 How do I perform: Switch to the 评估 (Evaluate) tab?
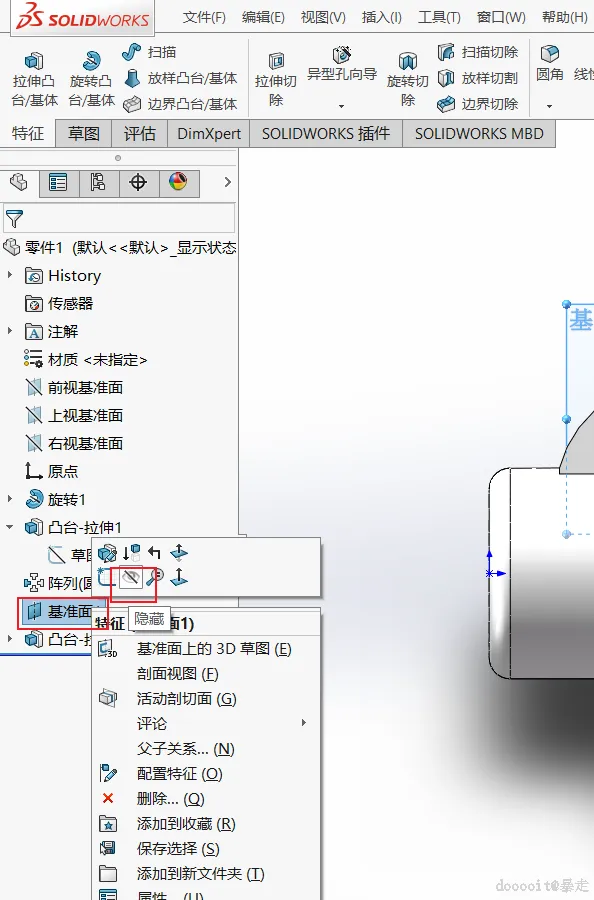coord(139,134)
